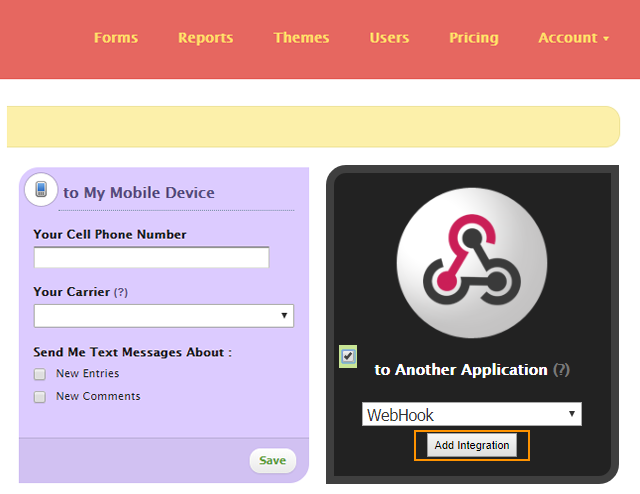Expand the Account dropdown menu
This screenshot has height=494, width=640.
click(573, 38)
